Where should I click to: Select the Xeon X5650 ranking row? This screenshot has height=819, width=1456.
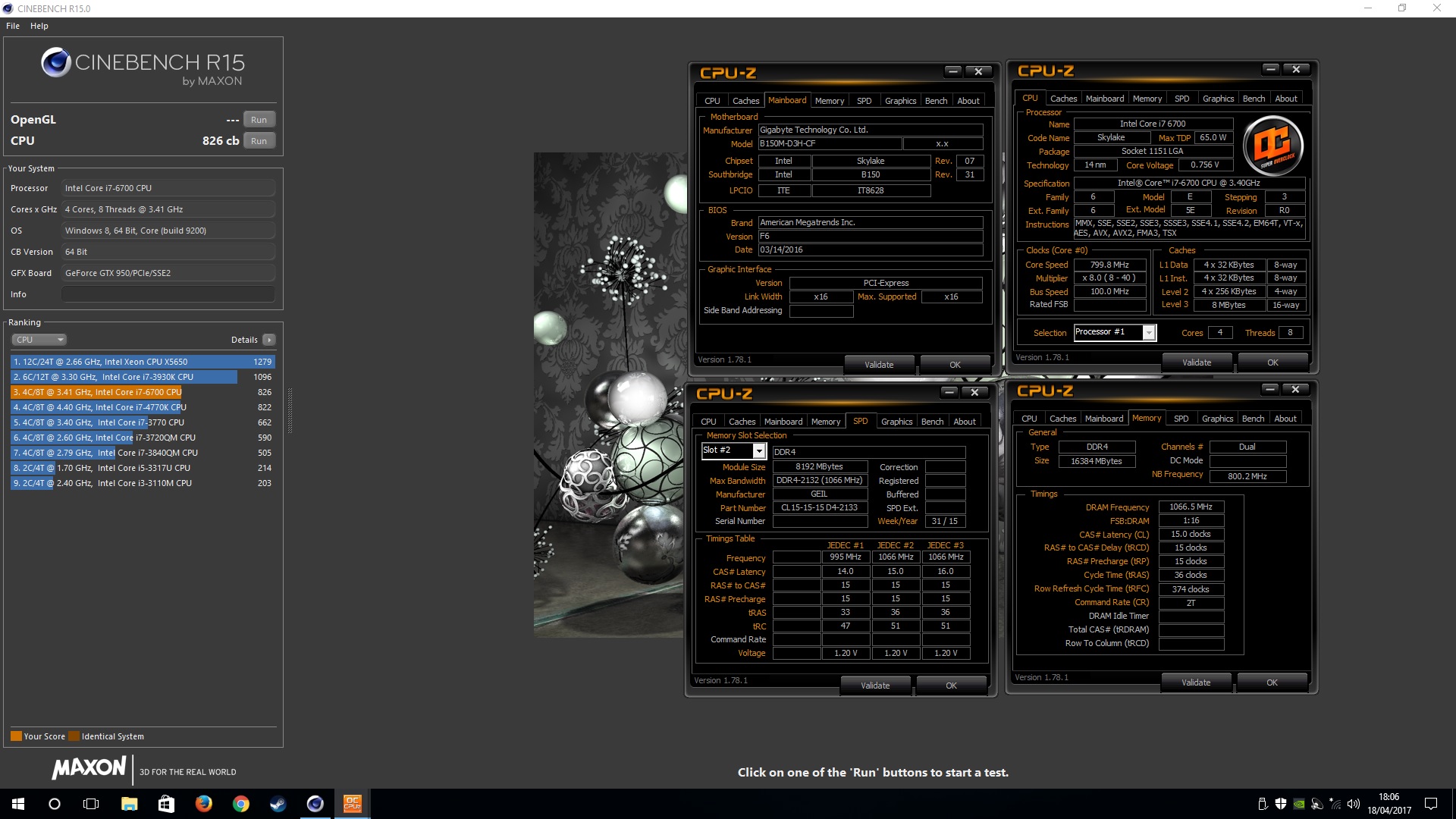tap(143, 362)
